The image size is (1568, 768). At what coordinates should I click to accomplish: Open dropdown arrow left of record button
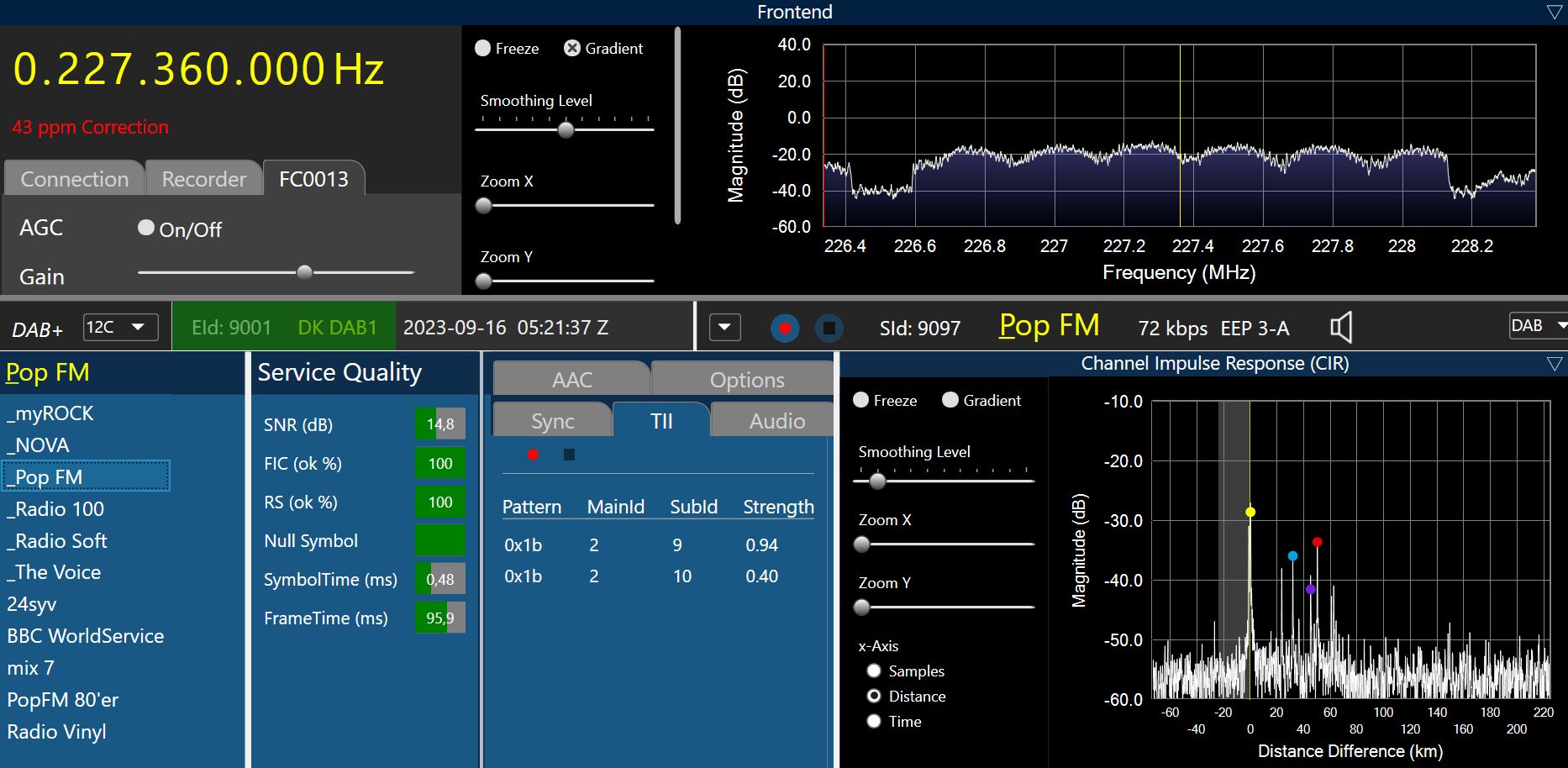point(724,328)
